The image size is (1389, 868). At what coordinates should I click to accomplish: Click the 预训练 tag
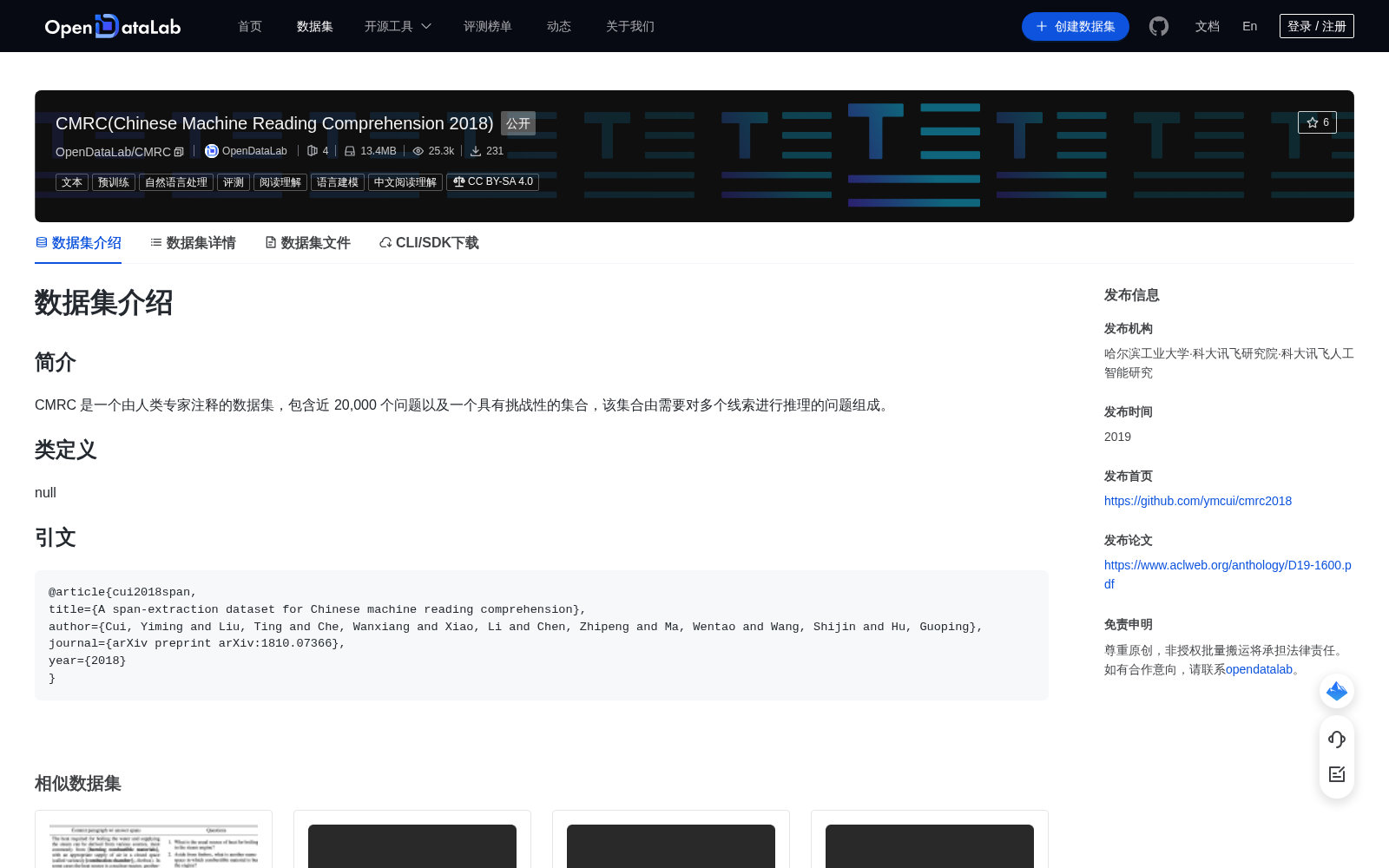[114, 182]
